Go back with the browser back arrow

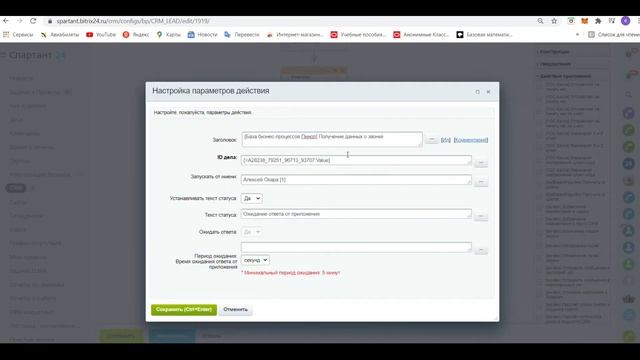tap(6, 21)
